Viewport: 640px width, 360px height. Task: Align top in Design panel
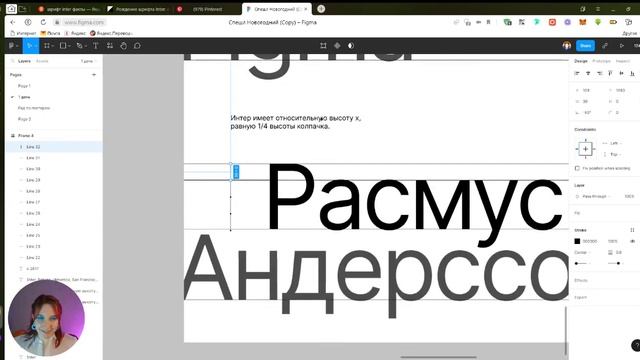[610, 73]
